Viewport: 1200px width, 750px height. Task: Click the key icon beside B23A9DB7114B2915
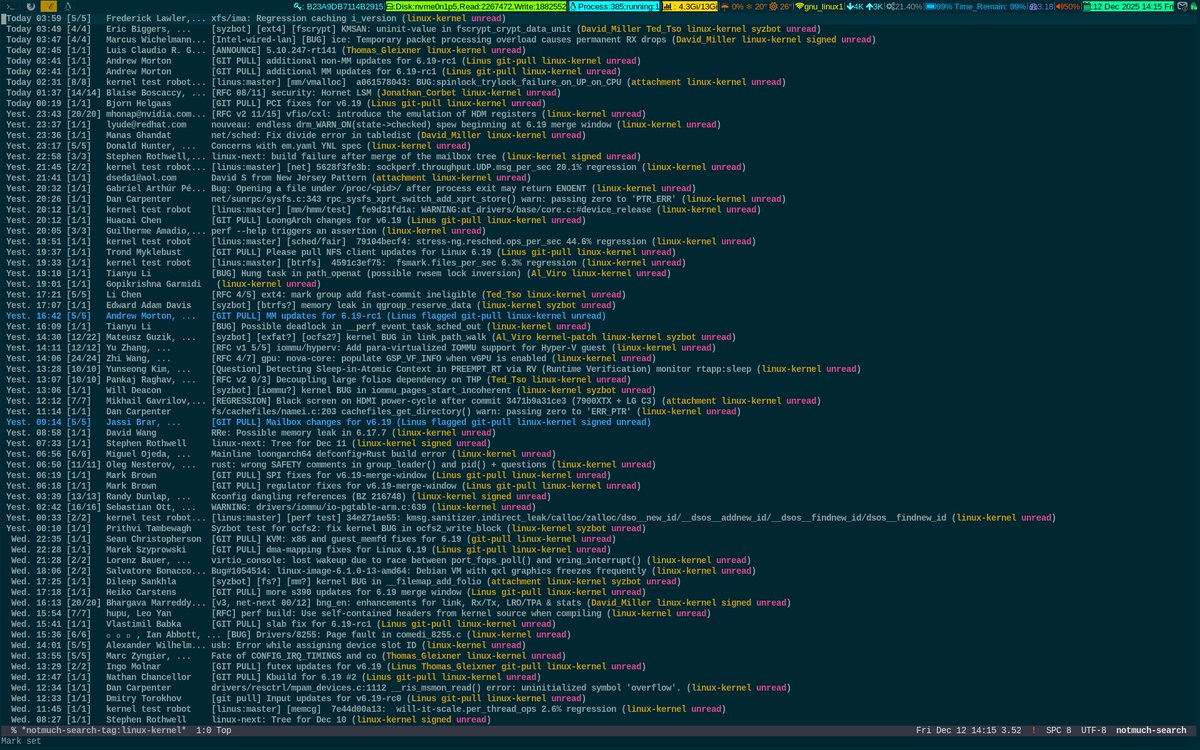pos(297,6)
